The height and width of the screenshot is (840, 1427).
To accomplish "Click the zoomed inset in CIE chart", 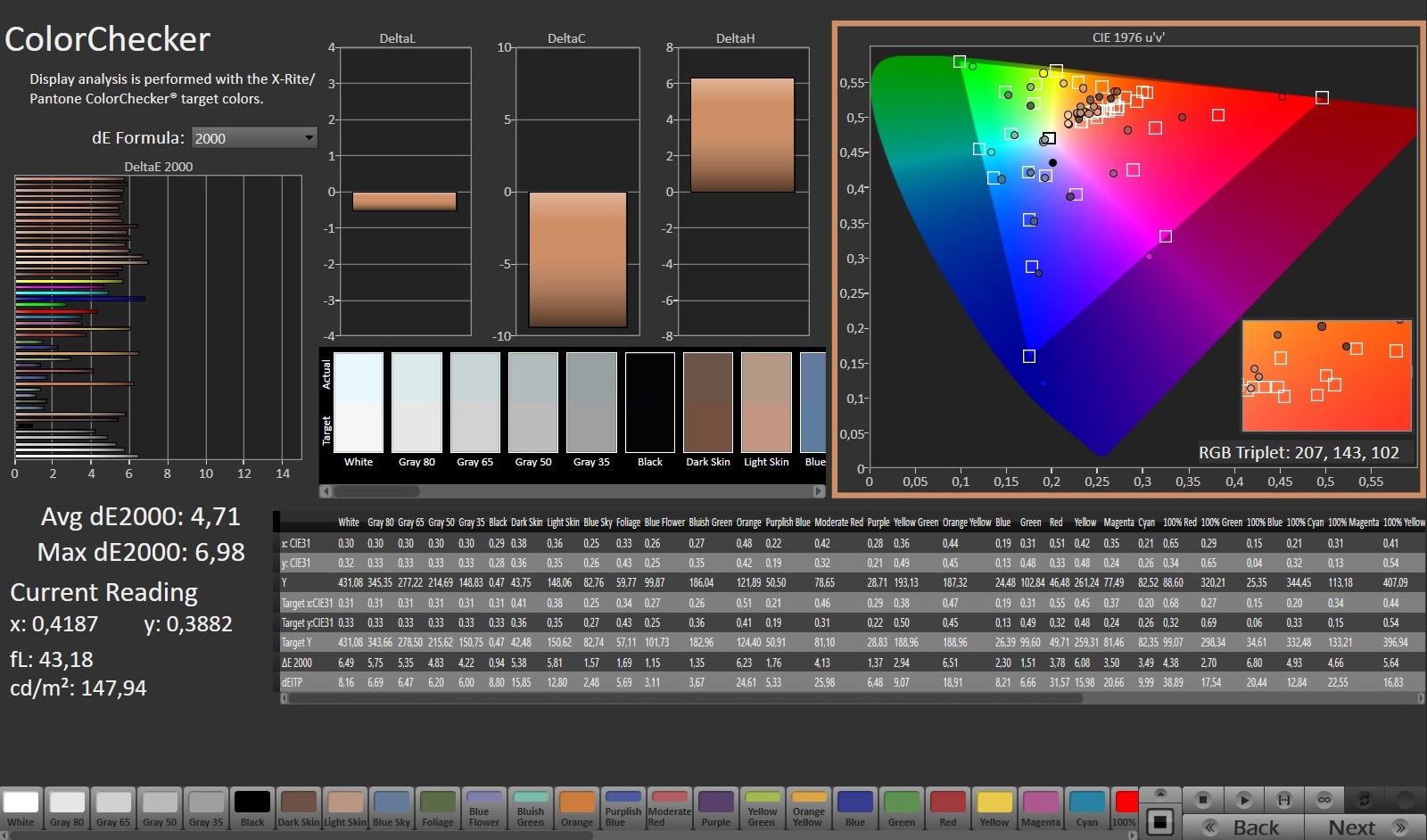I will click(1326, 375).
